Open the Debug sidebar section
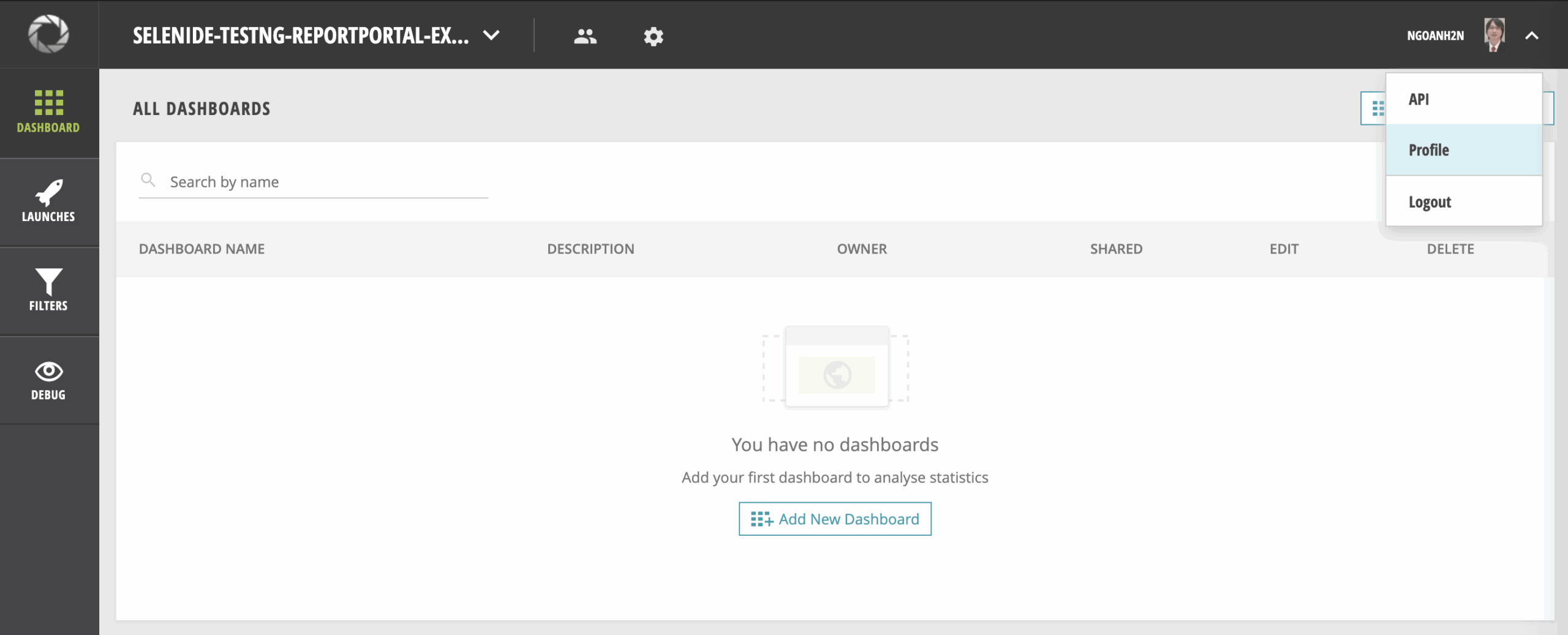 tap(48, 380)
